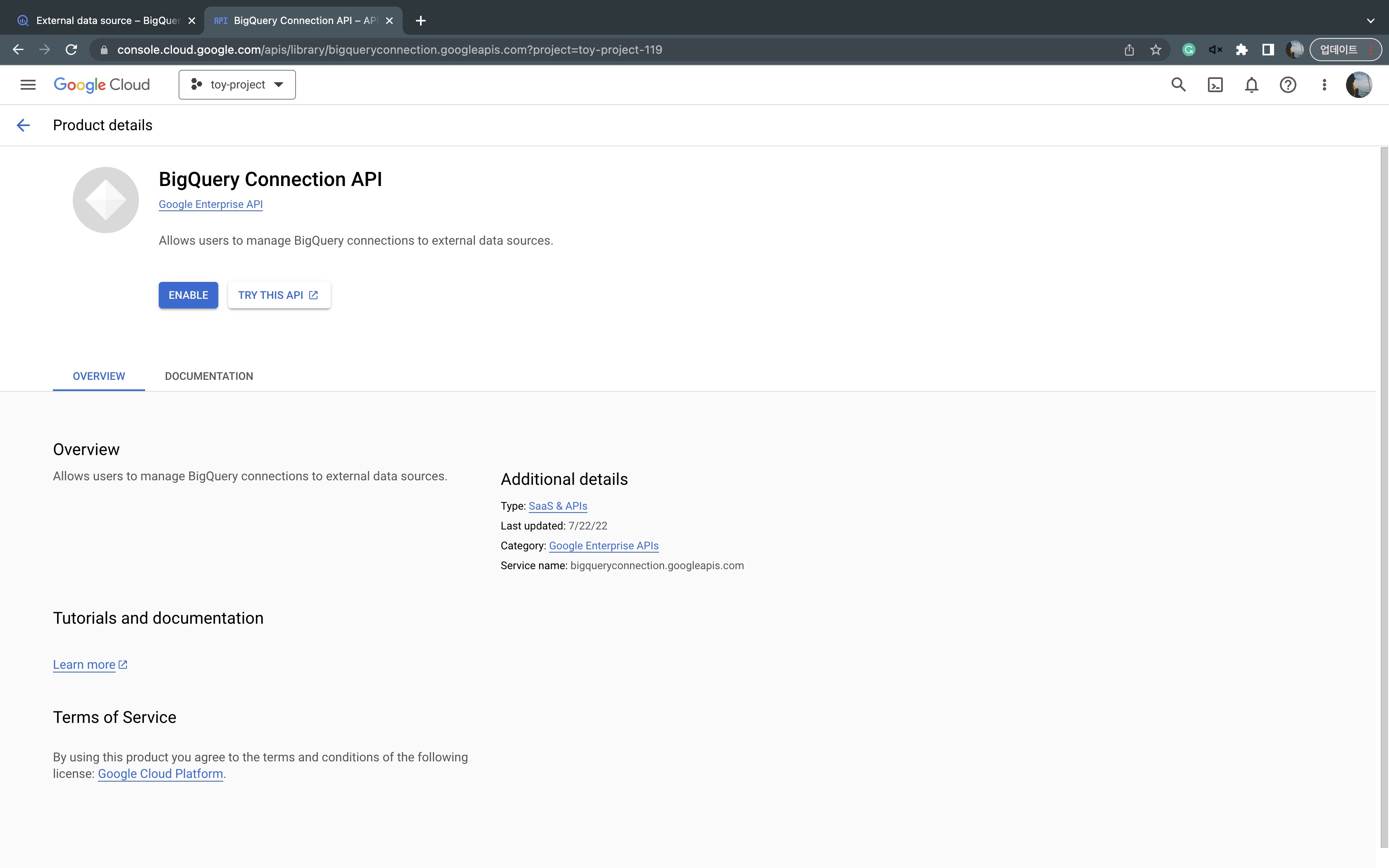
Task: Click the TRY THIS API button
Action: (278, 295)
